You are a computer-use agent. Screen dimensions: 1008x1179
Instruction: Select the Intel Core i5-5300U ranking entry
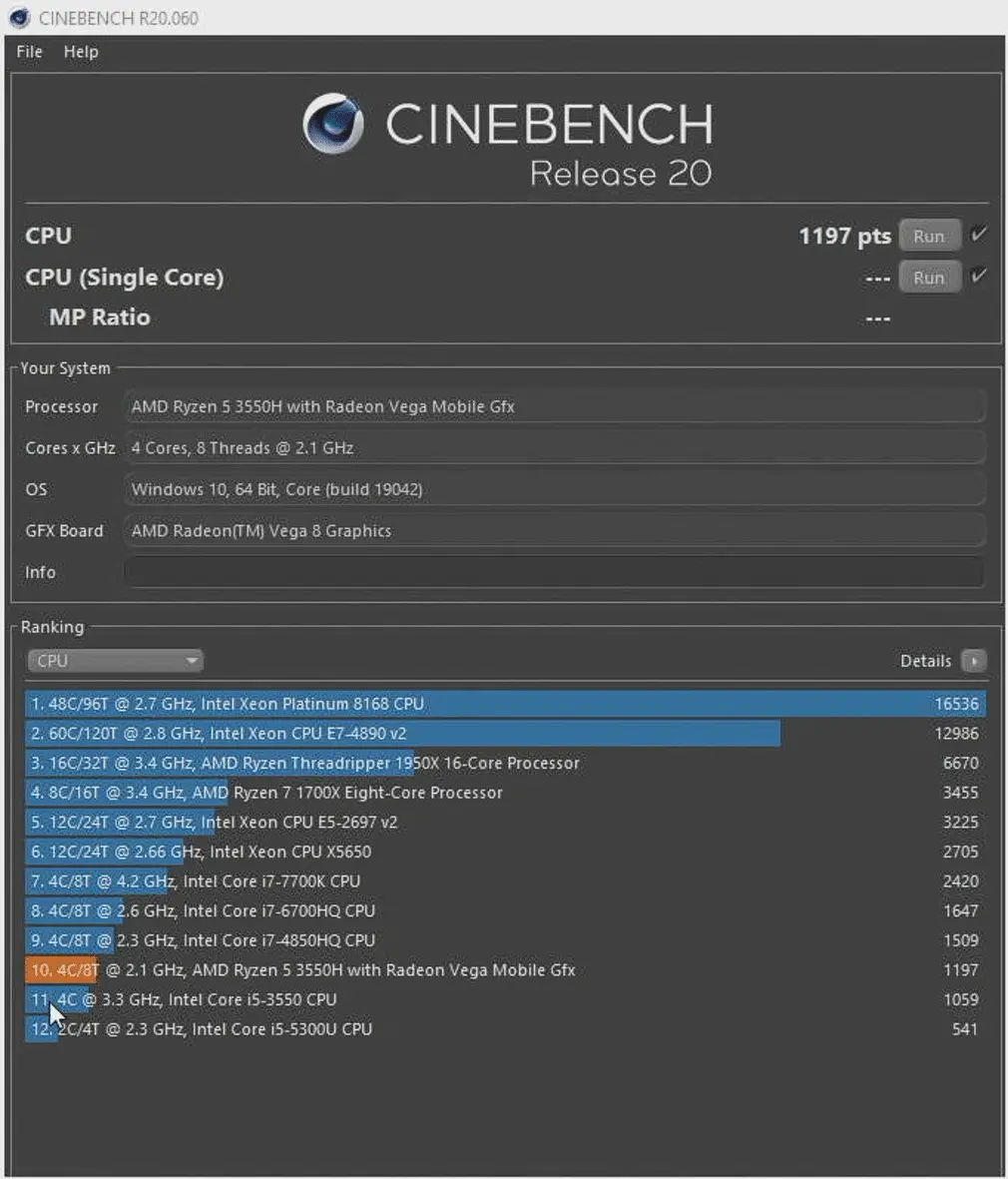point(505,1029)
